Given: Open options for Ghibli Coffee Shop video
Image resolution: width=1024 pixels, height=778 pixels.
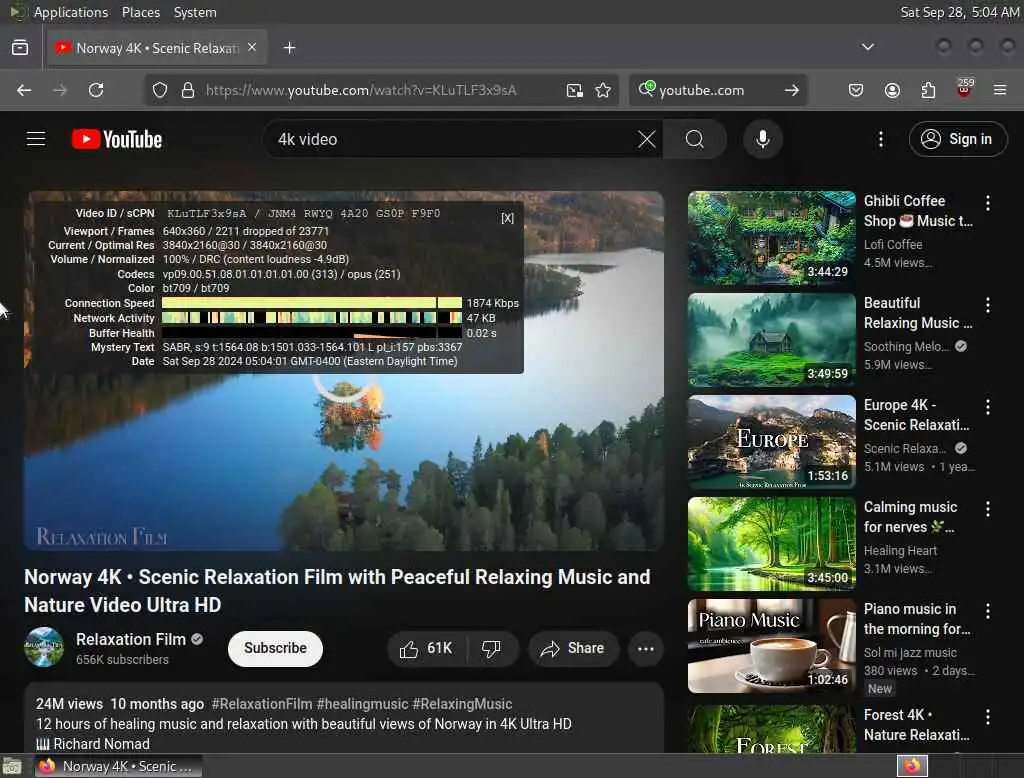Looking at the screenshot, I should pyautogui.click(x=988, y=203).
